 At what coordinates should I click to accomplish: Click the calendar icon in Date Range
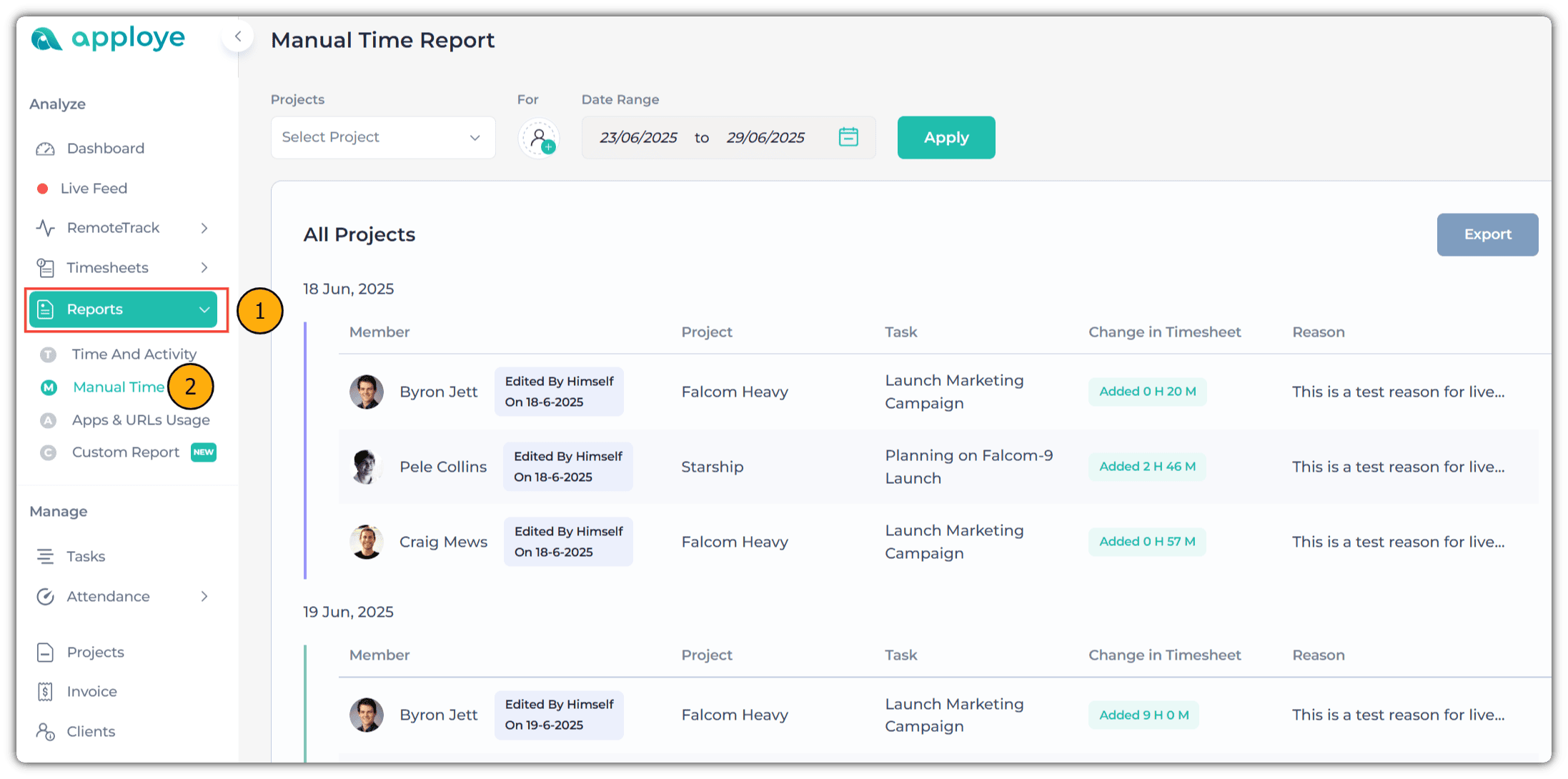848,137
